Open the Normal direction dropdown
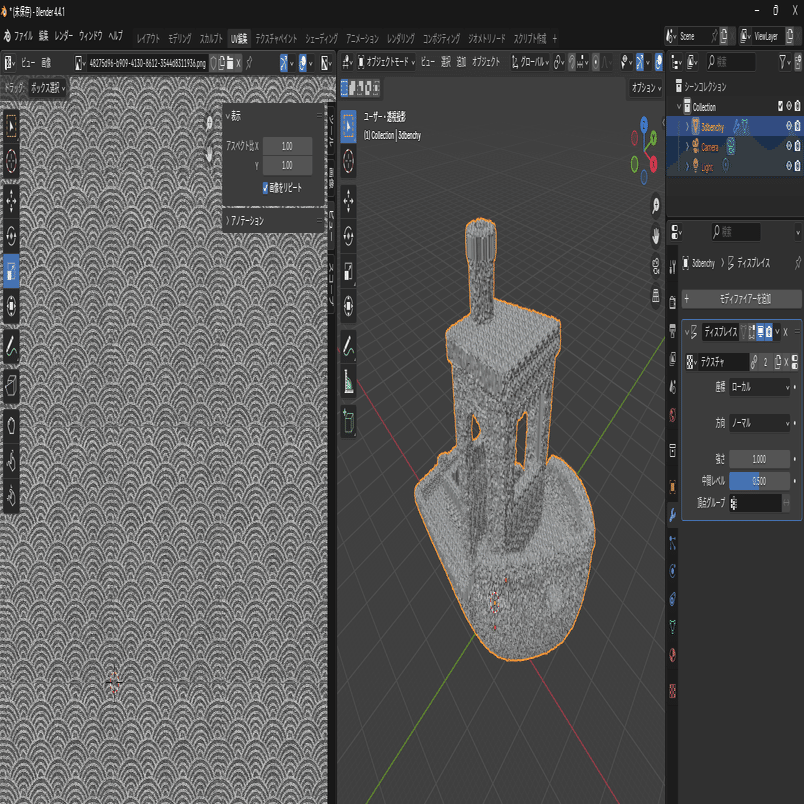 click(760, 423)
